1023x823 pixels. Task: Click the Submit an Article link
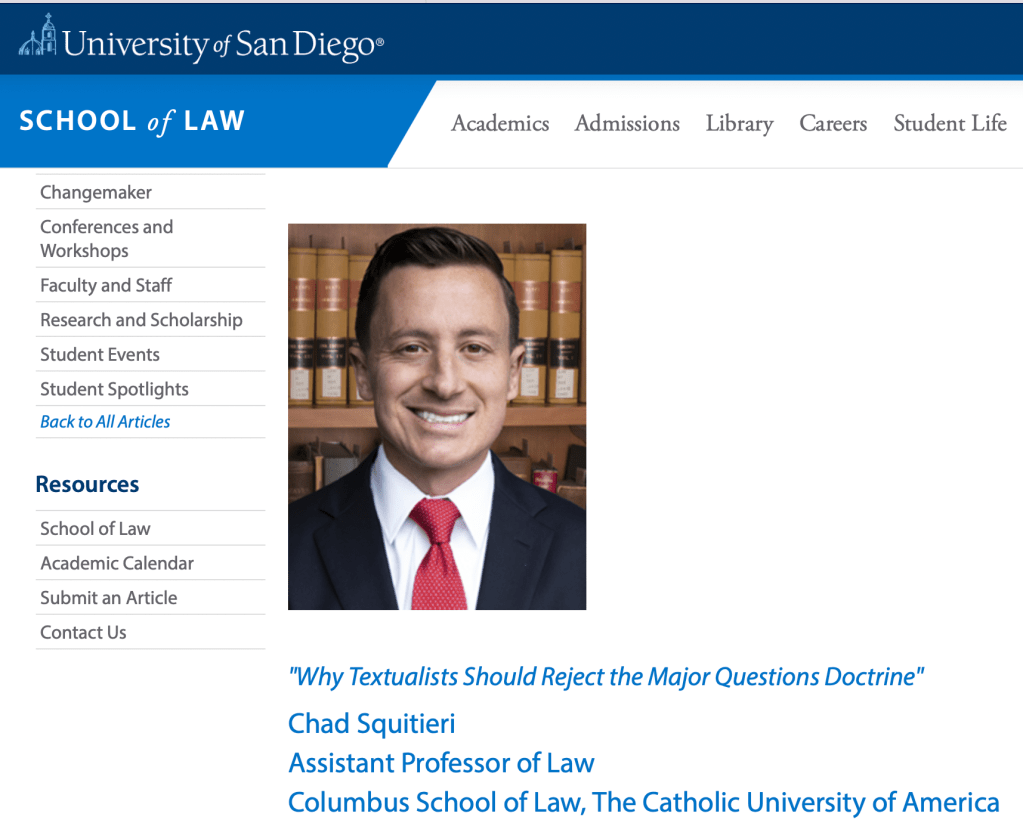(108, 598)
